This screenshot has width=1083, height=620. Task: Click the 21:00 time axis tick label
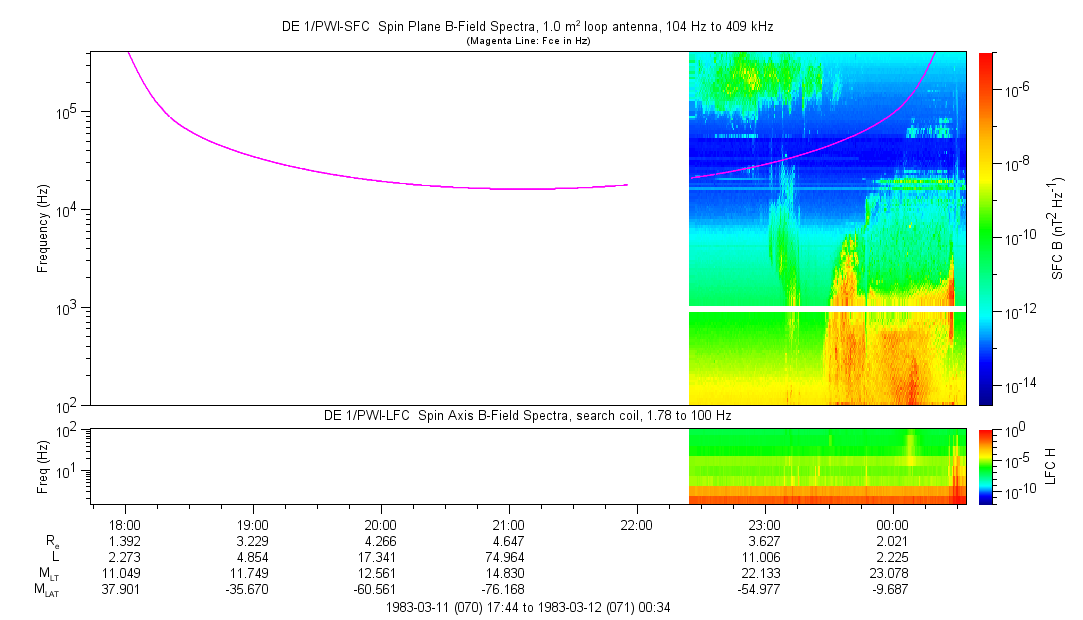(508, 524)
